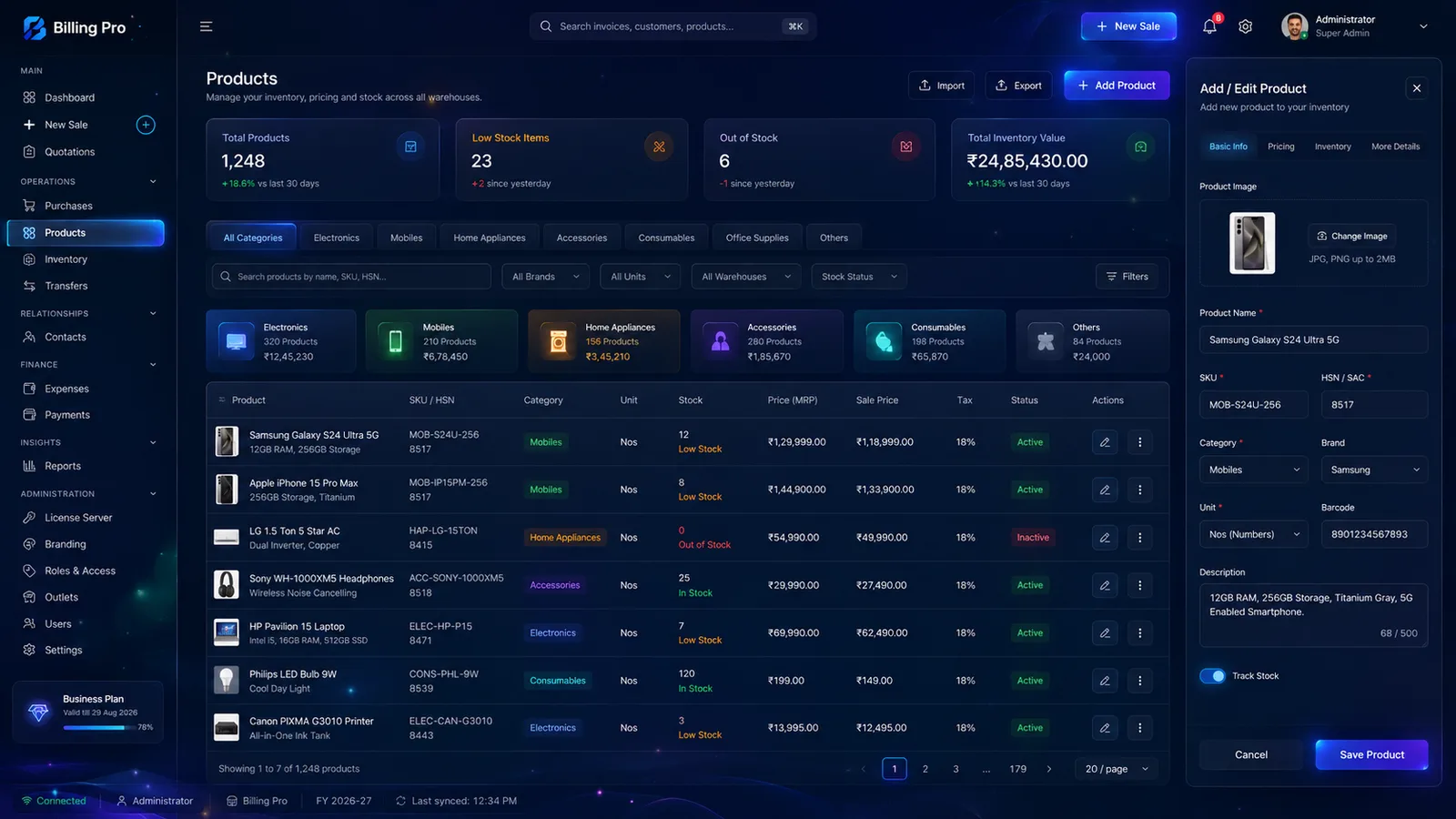
Task: Open more actions for Samsung Galaxy row
Action: [1139, 442]
